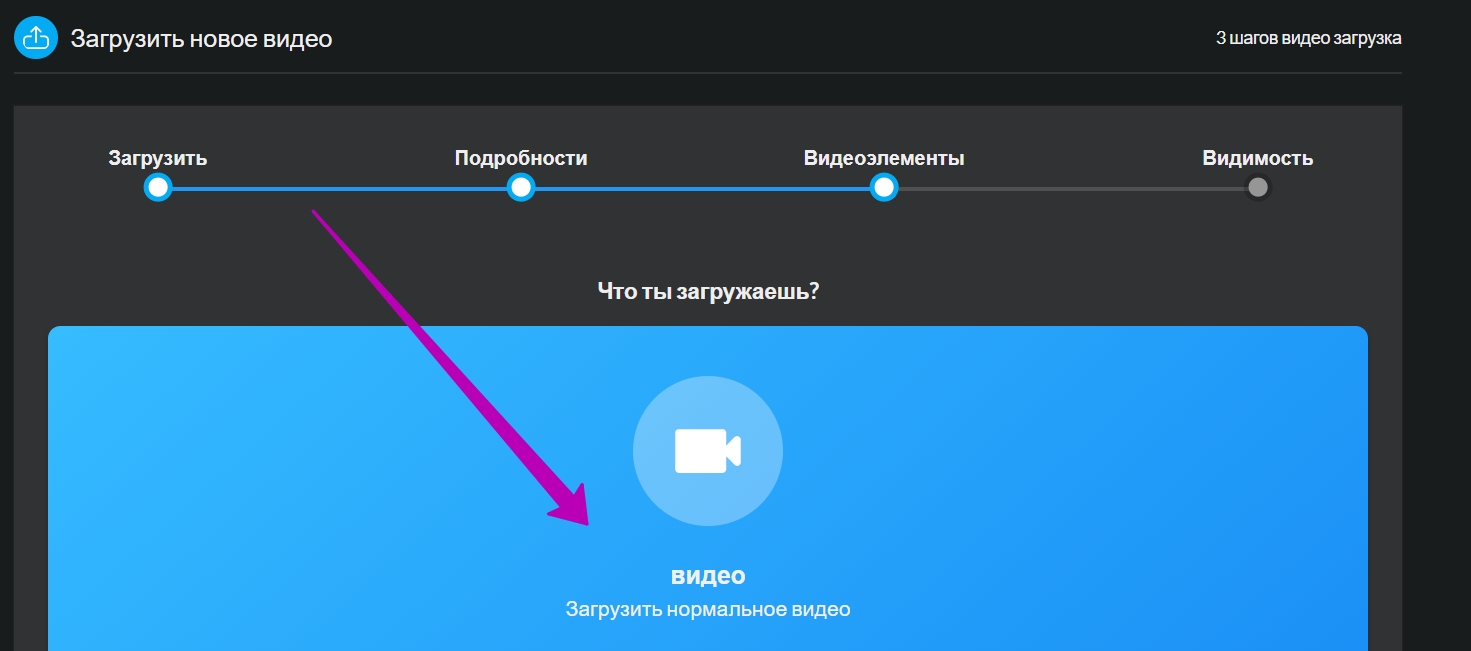
Task: Select the Подробности step marker
Action: coord(521,187)
